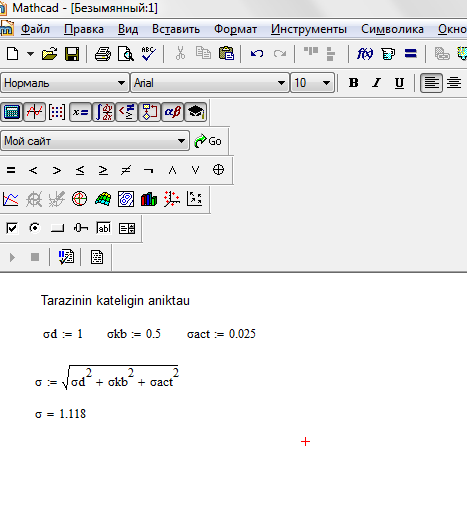
Task: Open the Вид menu
Action: (x=128, y=29)
